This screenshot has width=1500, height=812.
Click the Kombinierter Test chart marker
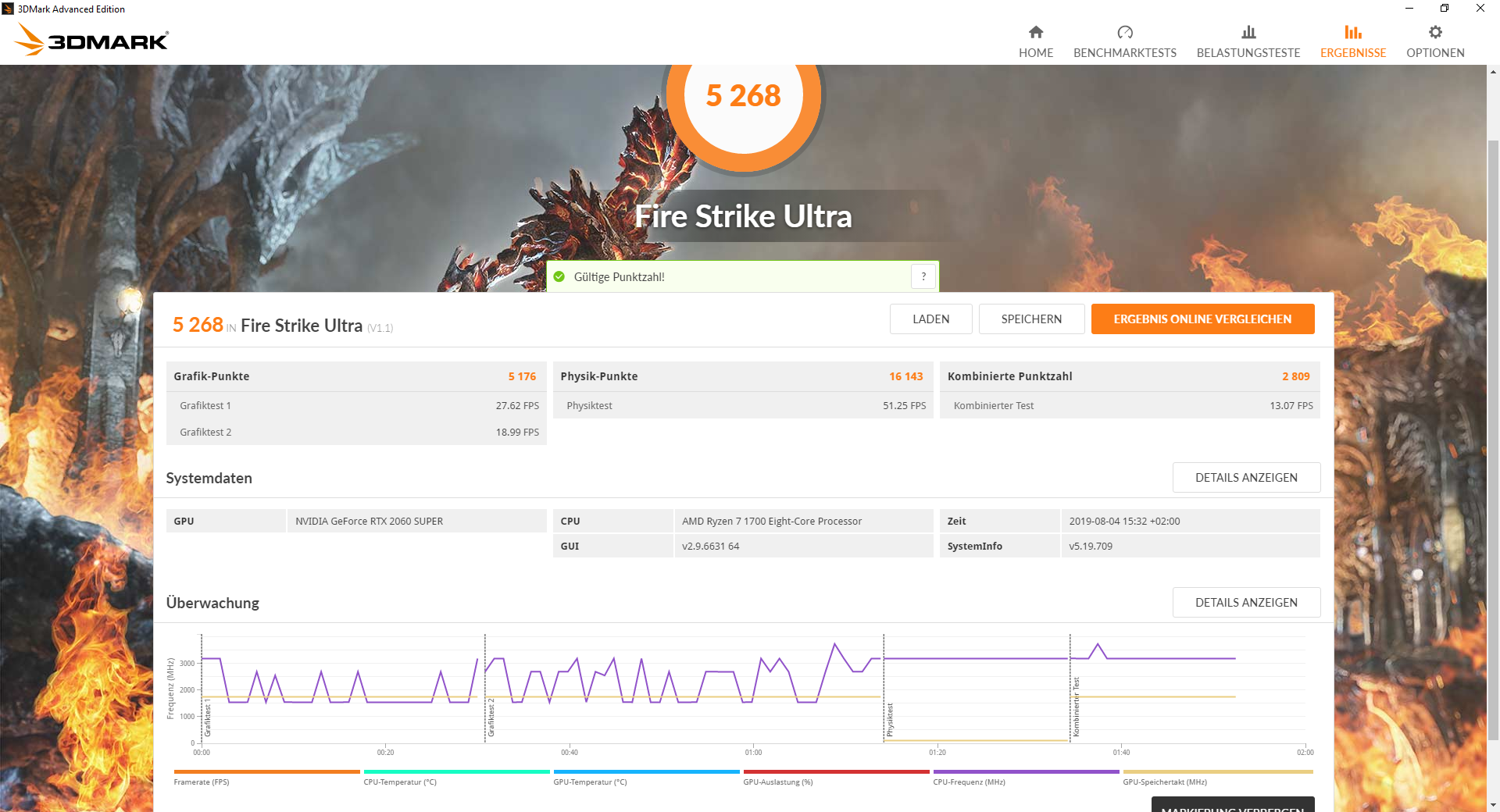pos(1076,707)
